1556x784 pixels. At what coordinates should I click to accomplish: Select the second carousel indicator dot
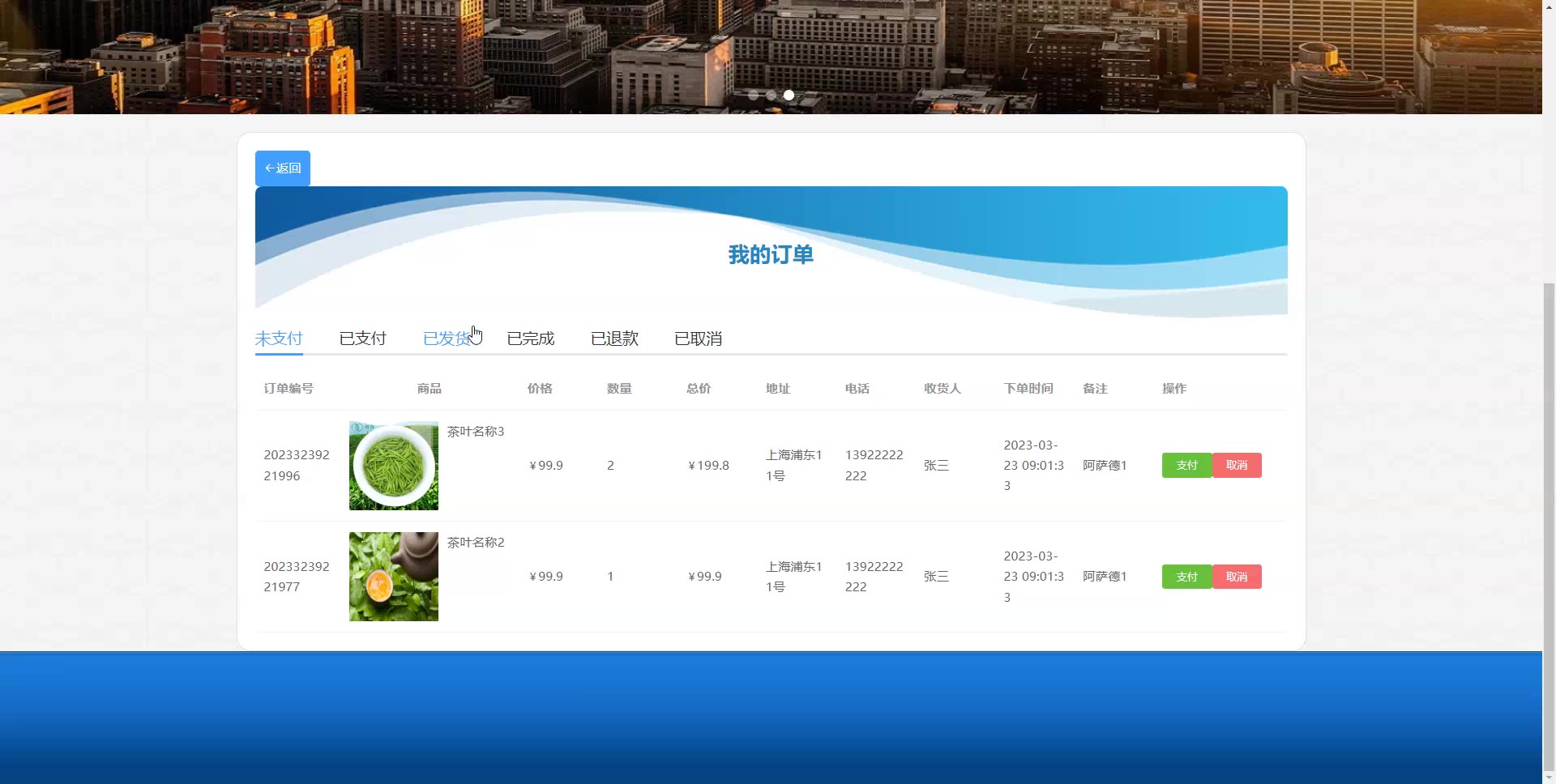(x=772, y=96)
